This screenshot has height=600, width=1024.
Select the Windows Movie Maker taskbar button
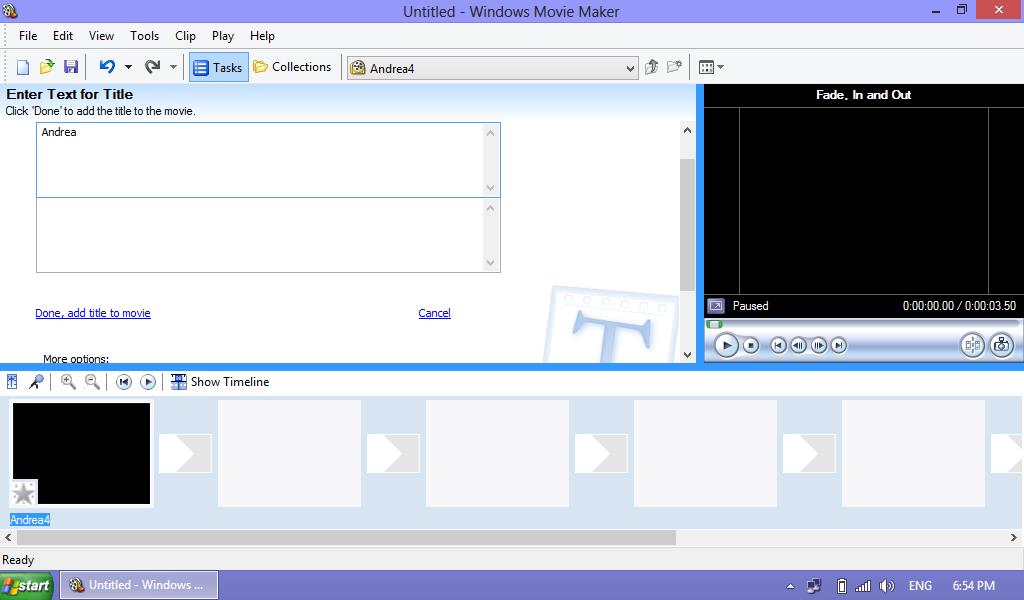click(x=139, y=585)
